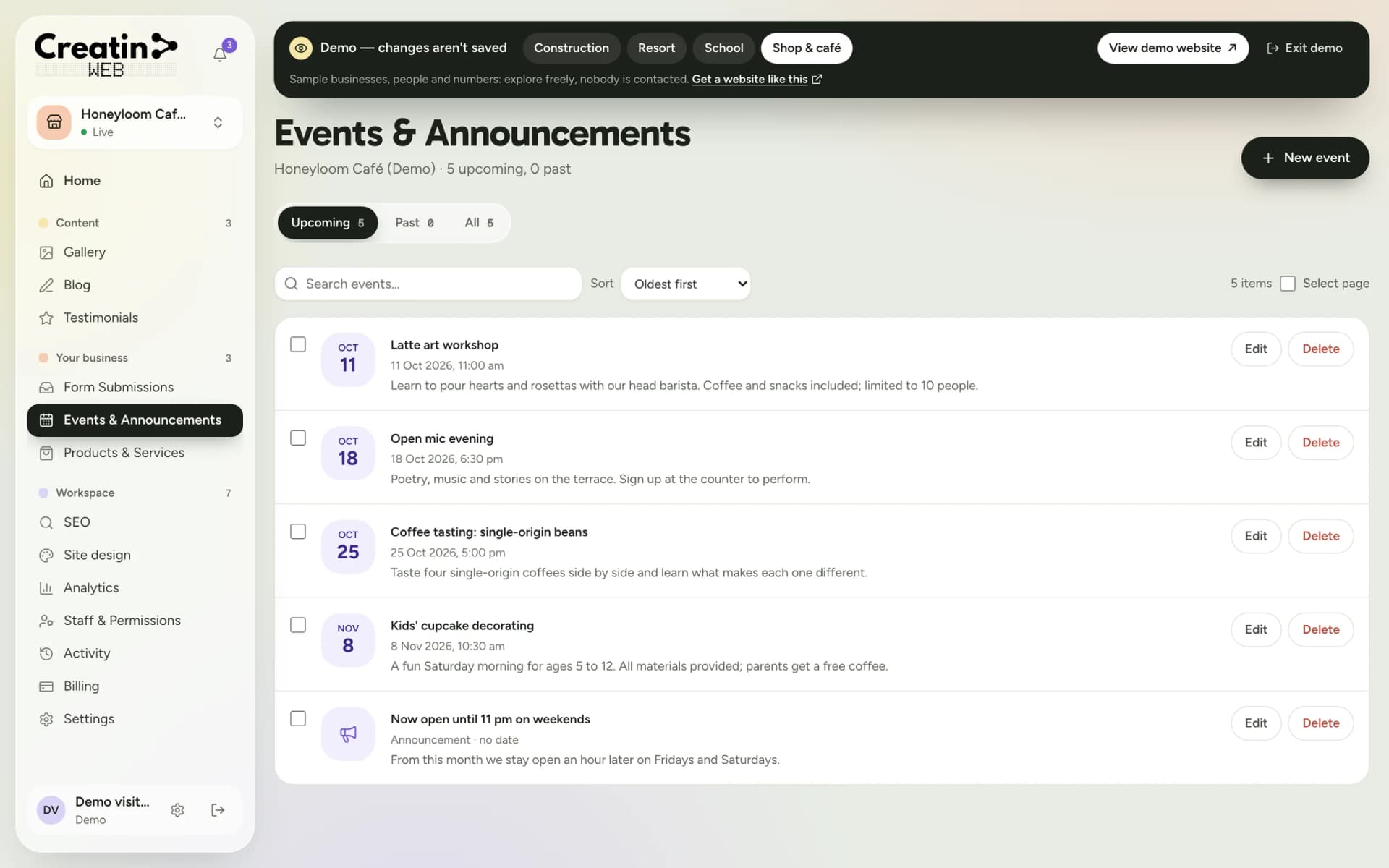This screenshot has height=868, width=1389.
Task: Edit the Open mic evening event
Action: (x=1256, y=443)
